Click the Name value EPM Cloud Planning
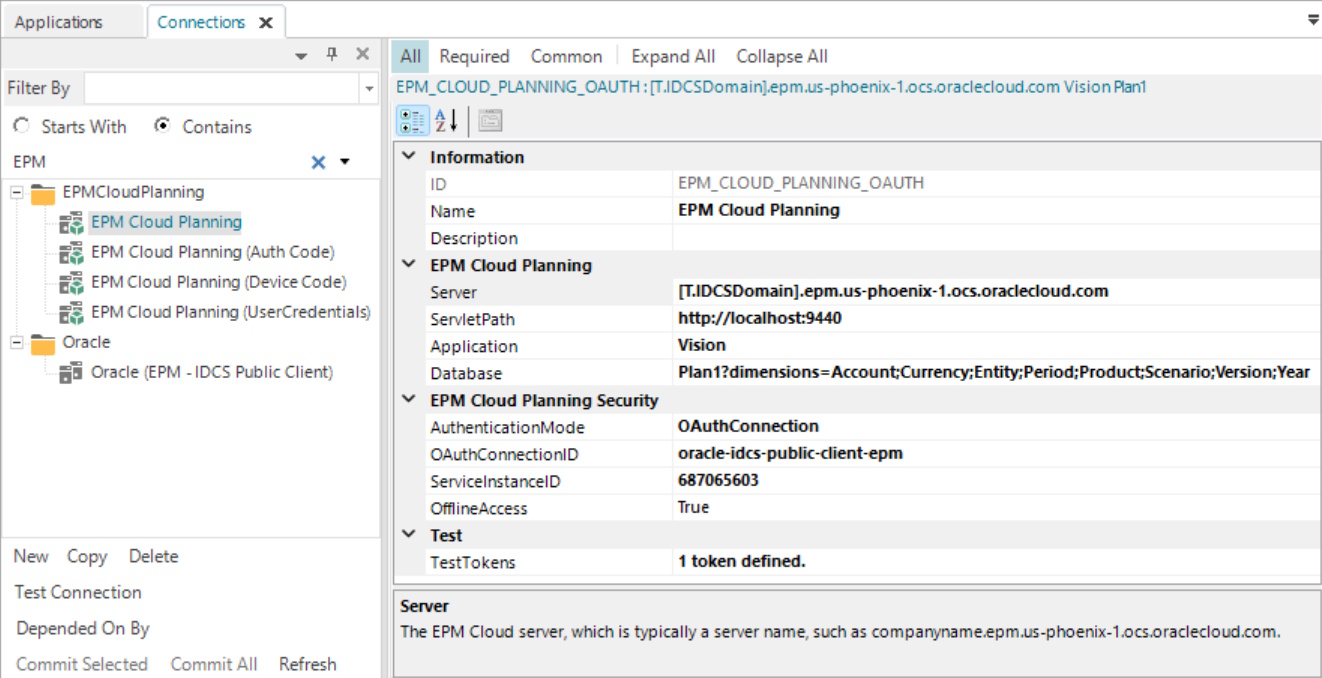1322x678 pixels. click(x=759, y=210)
